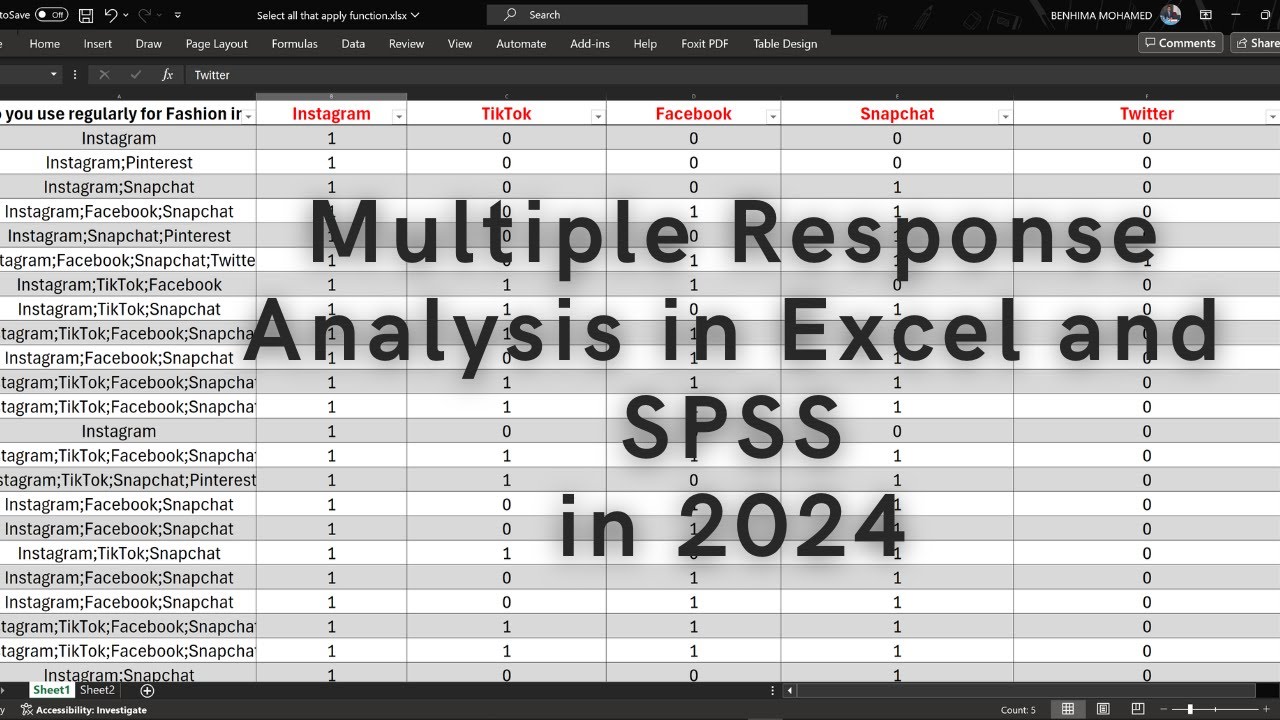
Task: Open the Add-ins ribbon tab
Action: click(589, 44)
